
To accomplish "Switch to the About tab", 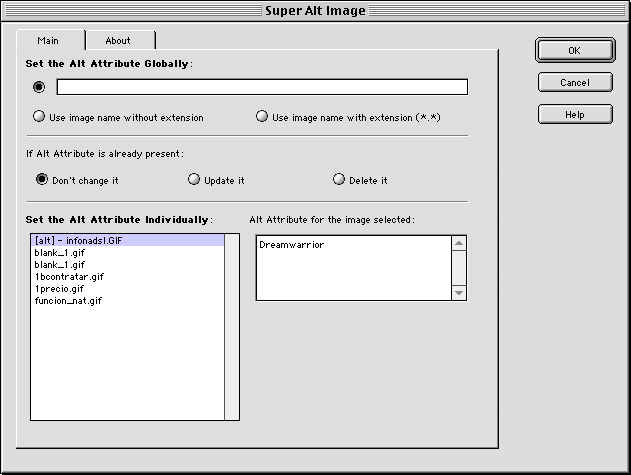I will point(118,40).
